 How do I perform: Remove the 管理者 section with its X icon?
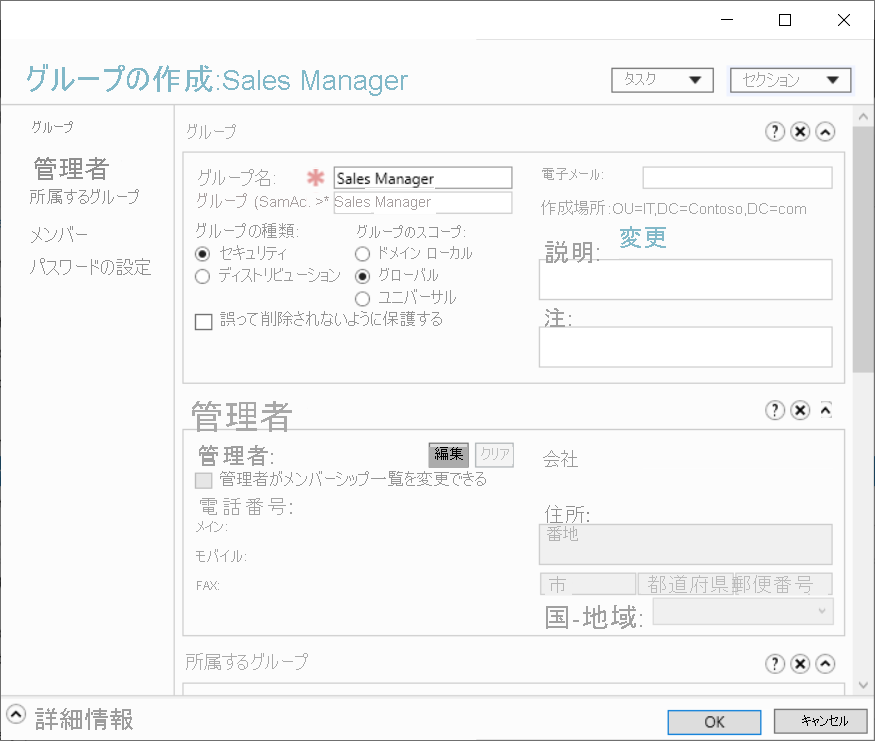click(799, 410)
